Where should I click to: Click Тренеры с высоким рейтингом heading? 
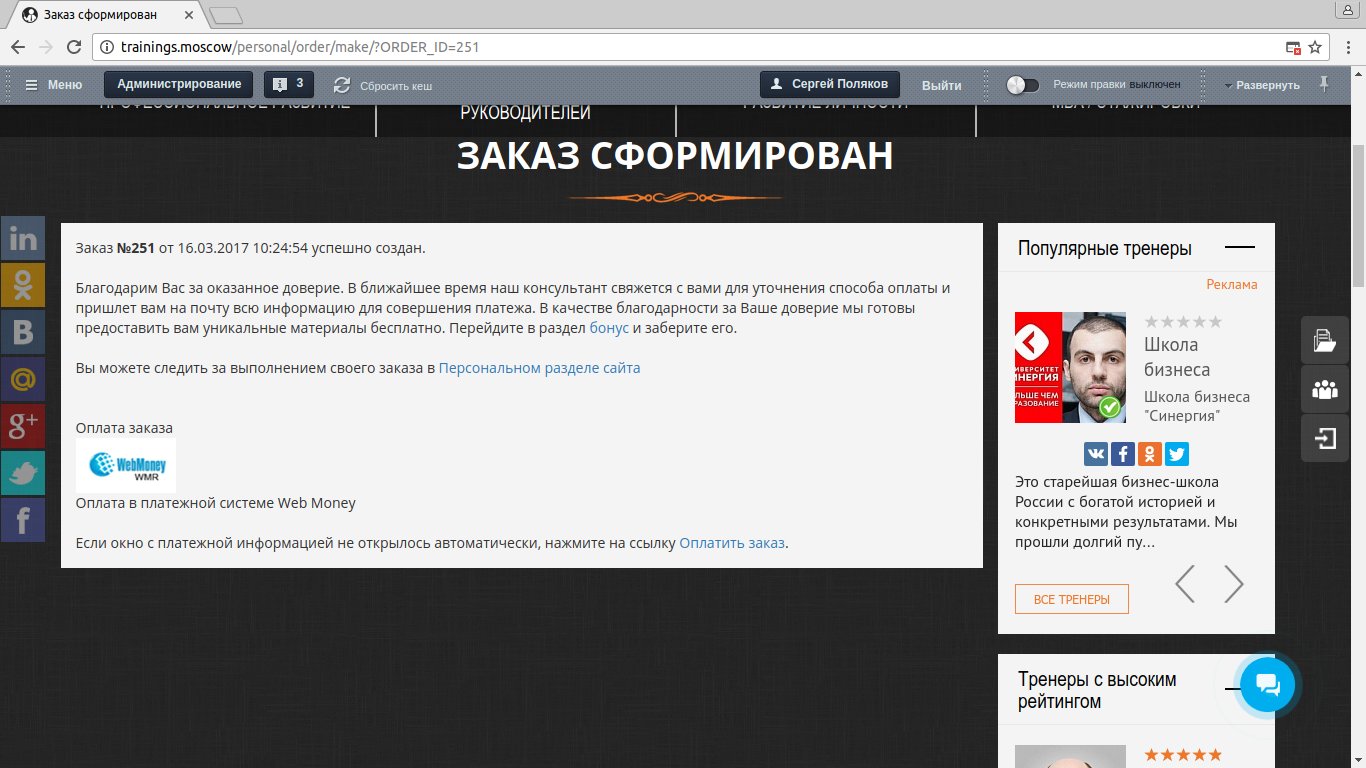(1098, 690)
